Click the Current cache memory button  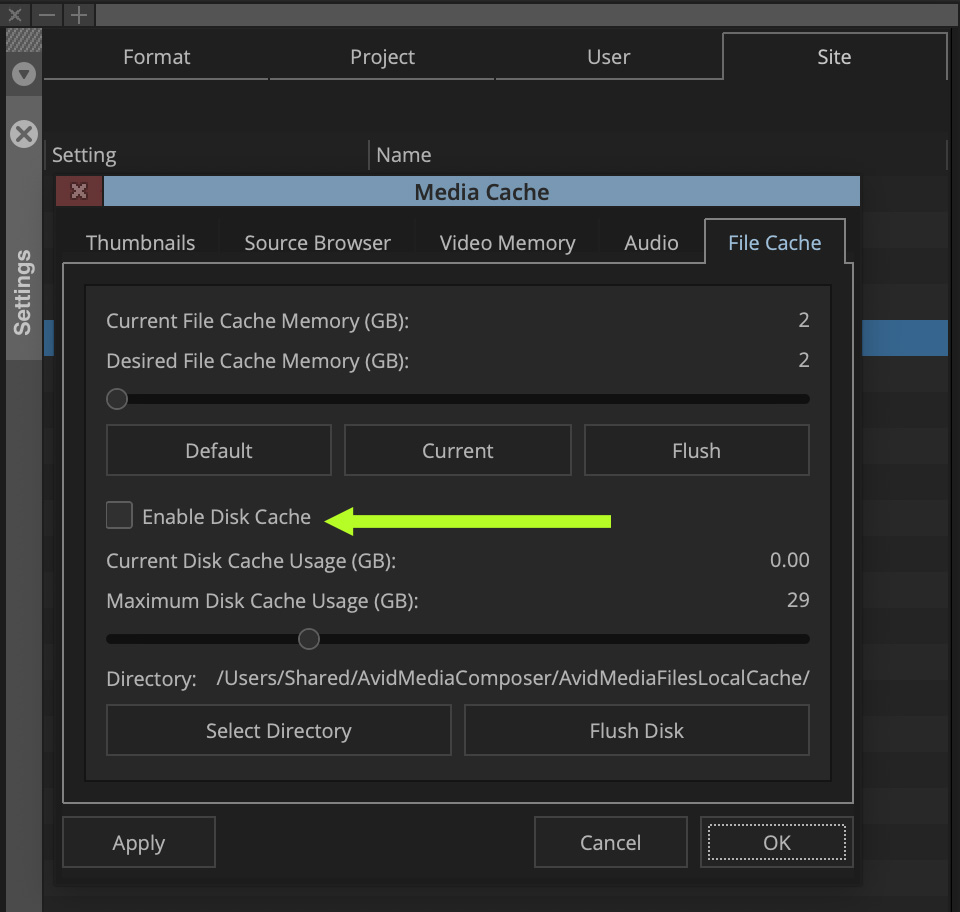click(457, 450)
